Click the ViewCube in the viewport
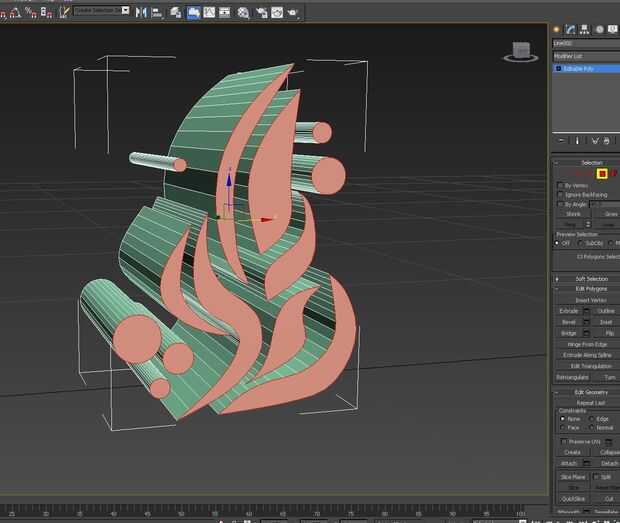This screenshot has width=620, height=523. (x=521, y=49)
